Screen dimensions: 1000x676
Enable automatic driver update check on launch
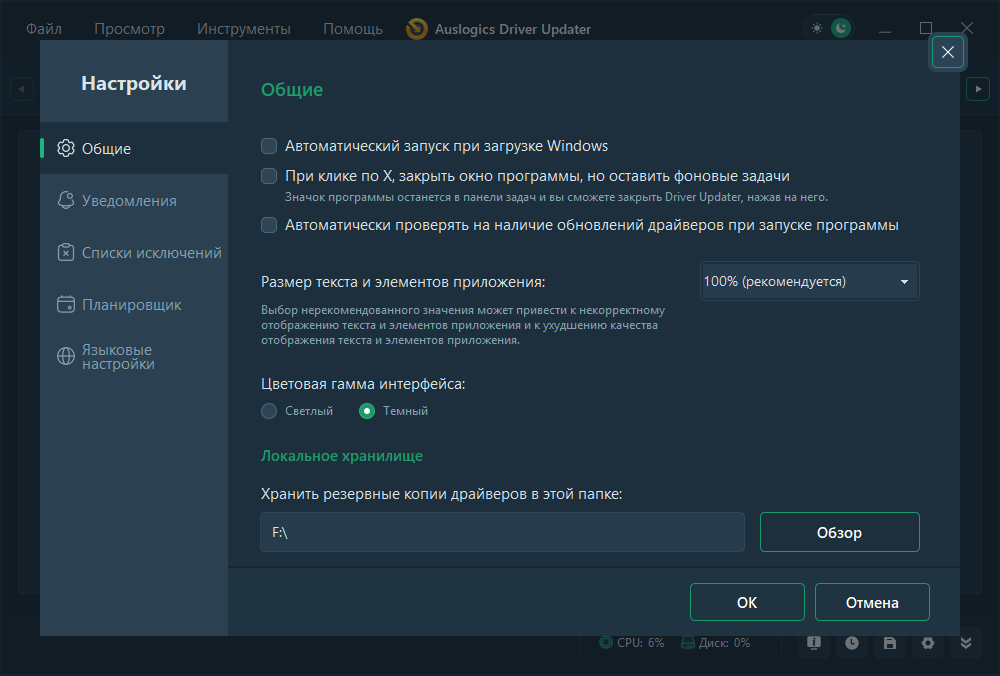(x=269, y=225)
